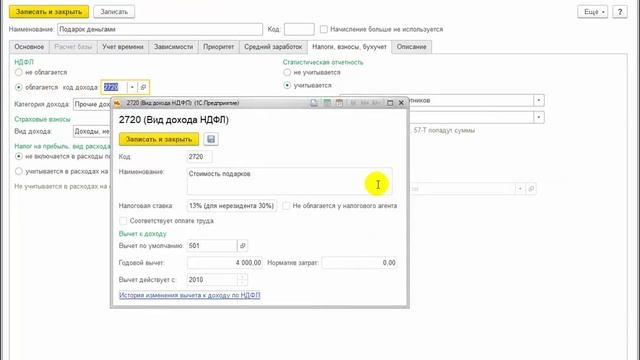Toggle 'Начисление больше не используется' checkbox
640x360 pixels.
point(324,29)
